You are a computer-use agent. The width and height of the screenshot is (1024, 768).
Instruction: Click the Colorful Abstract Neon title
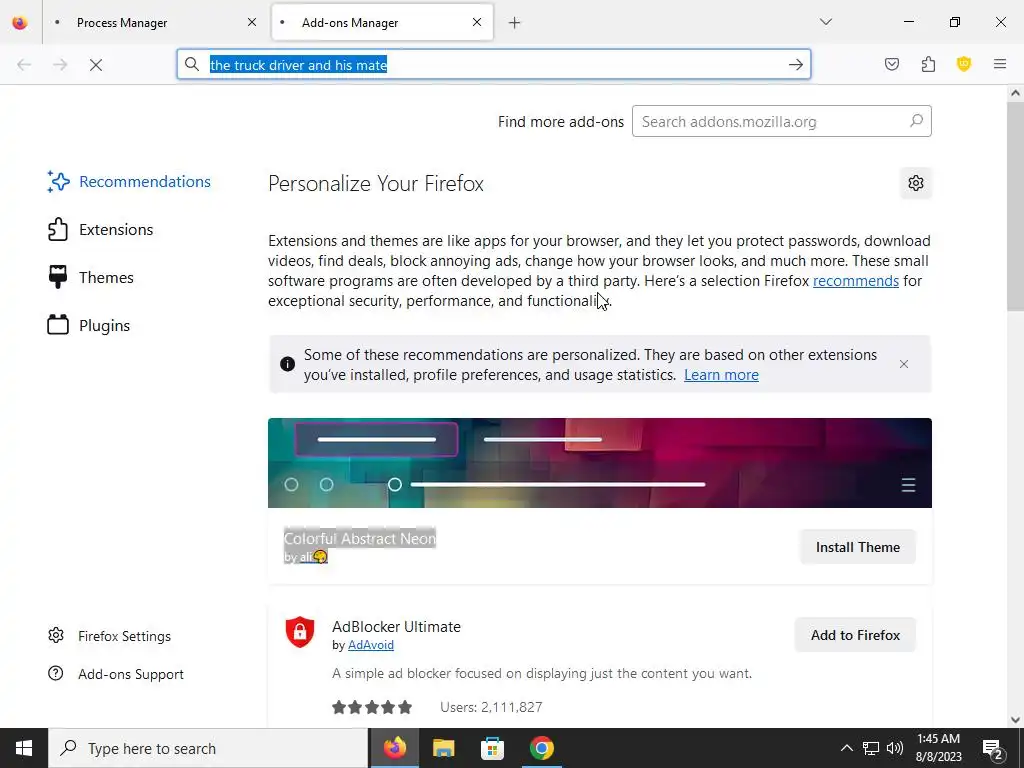pyautogui.click(x=360, y=539)
